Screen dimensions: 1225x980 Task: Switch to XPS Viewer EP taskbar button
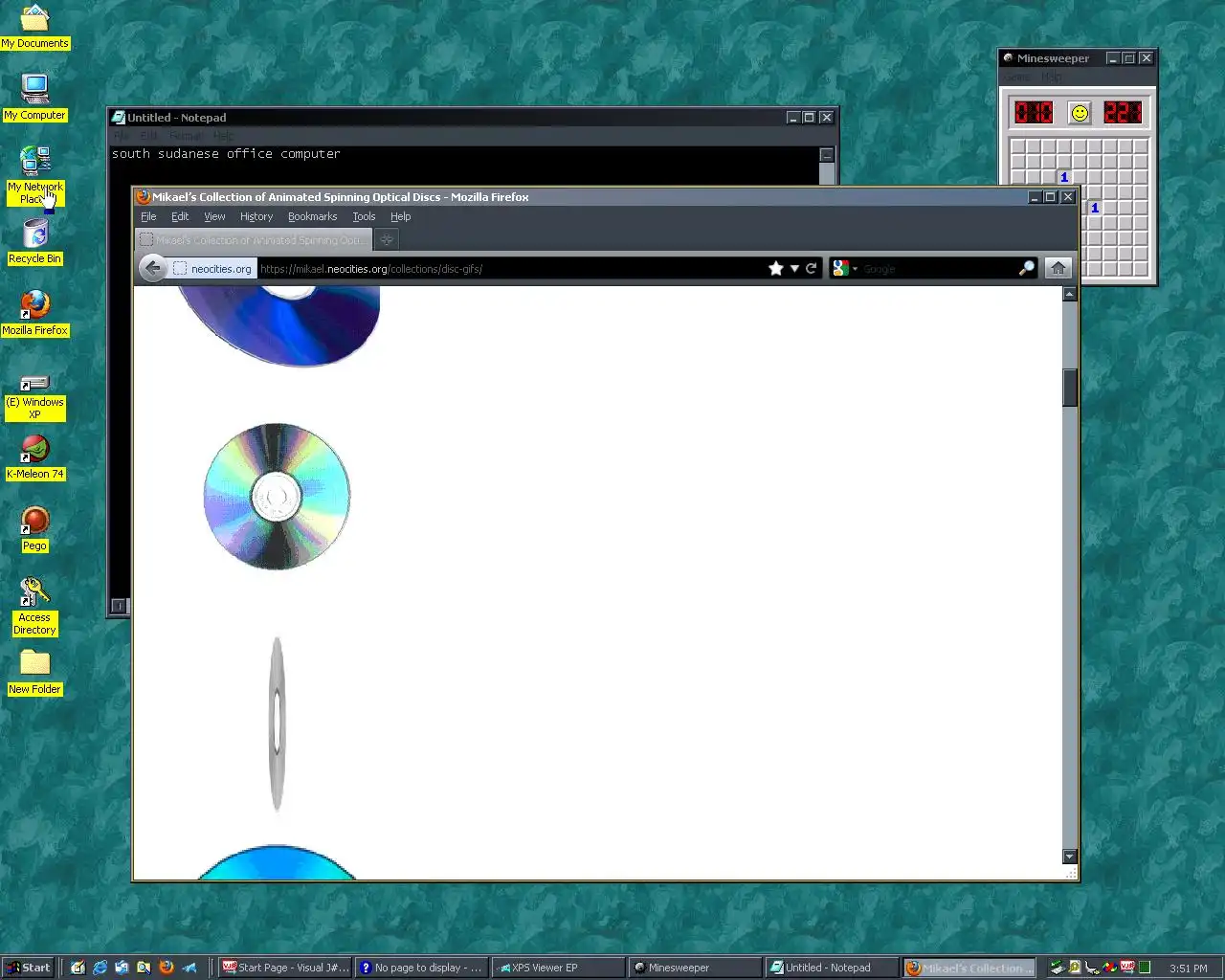pyautogui.click(x=559, y=968)
